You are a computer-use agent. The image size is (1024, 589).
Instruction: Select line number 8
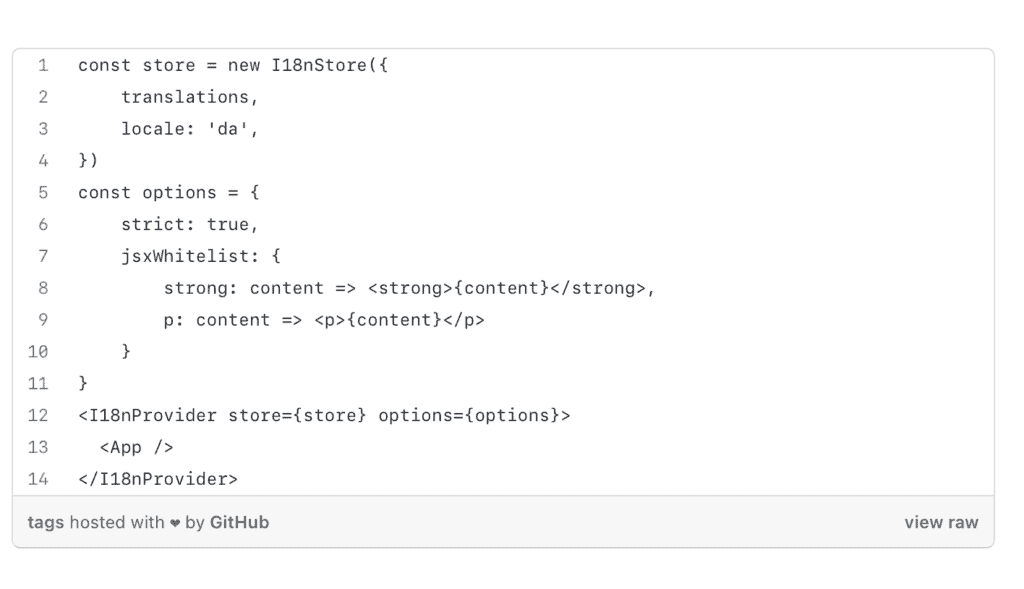pos(43,288)
